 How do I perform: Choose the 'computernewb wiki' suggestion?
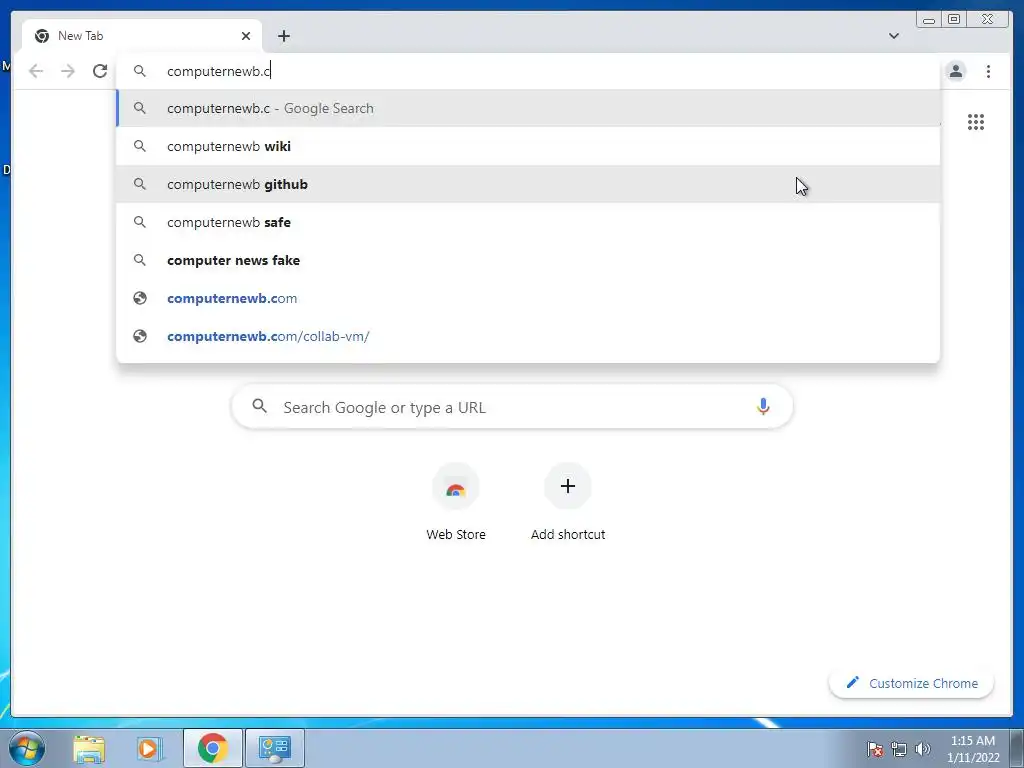(x=528, y=146)
